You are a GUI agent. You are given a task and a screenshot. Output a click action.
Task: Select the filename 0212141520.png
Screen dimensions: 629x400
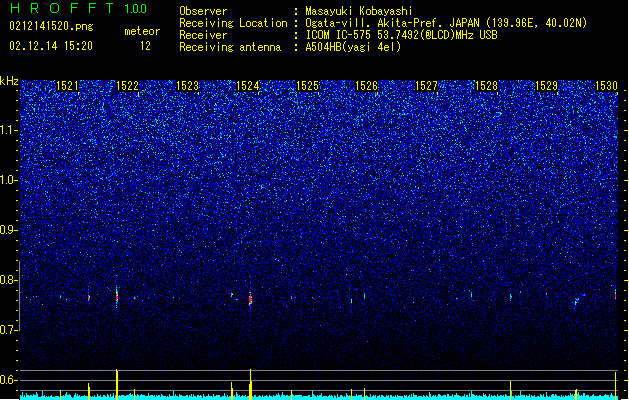coord(51,26)
